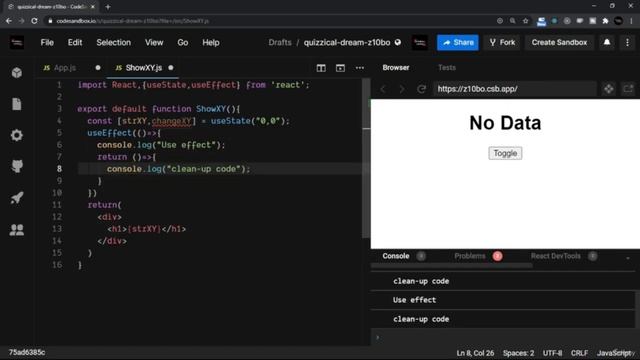Viewport: 640px width, 360px height.
Task: Toggle the preview window layout icon
Action: click(340, 68)
